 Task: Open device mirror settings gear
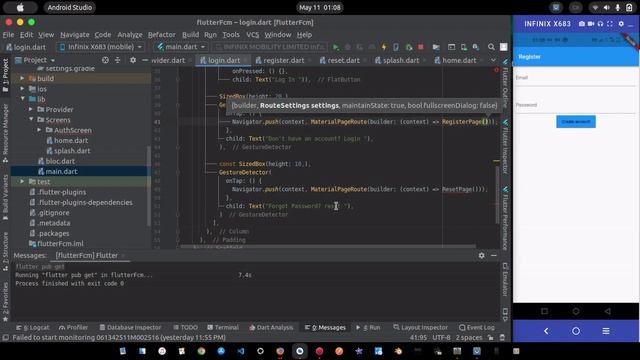tap(621, 24)
